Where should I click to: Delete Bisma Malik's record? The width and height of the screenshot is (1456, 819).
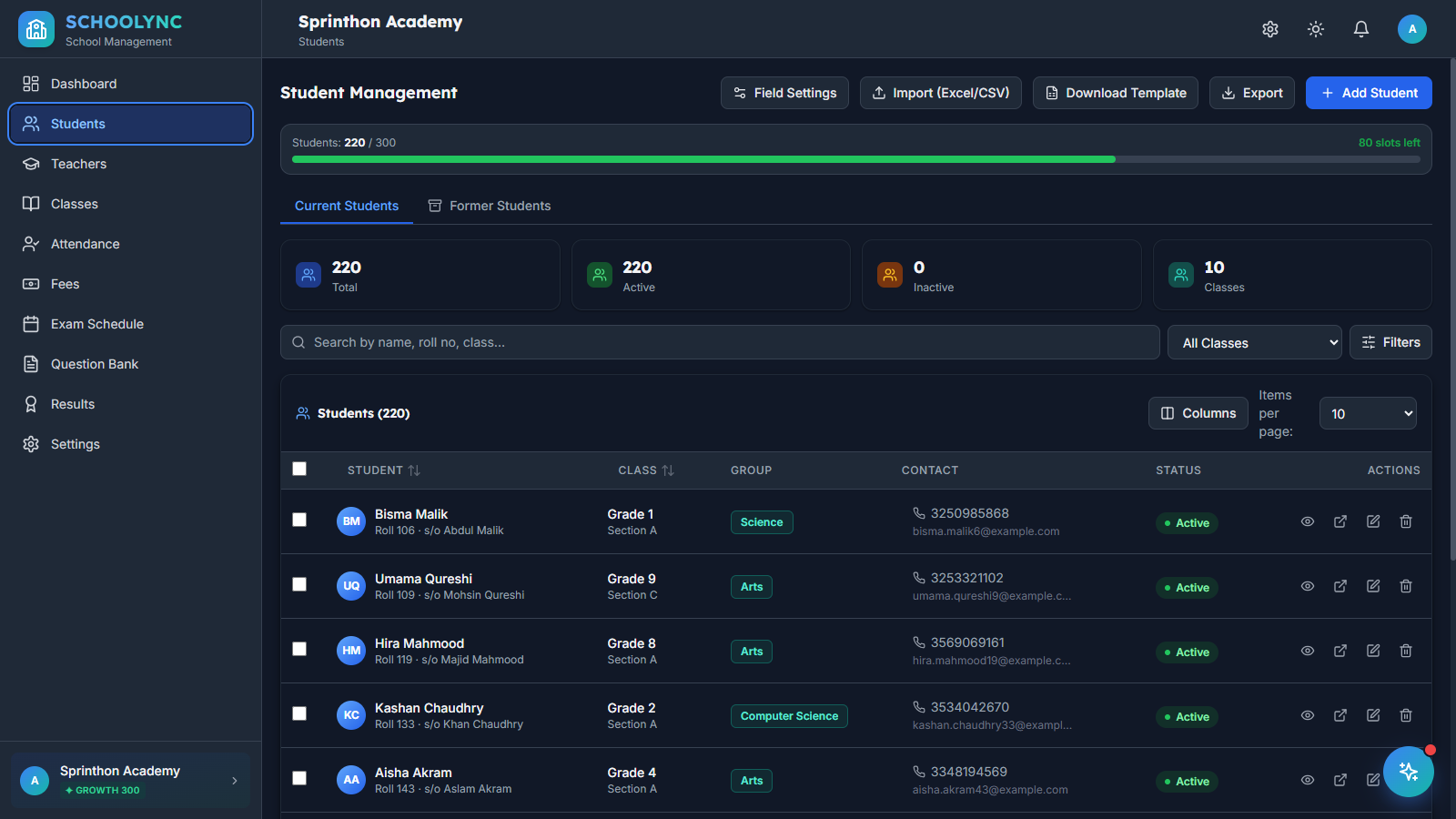tap(1406, 521)
